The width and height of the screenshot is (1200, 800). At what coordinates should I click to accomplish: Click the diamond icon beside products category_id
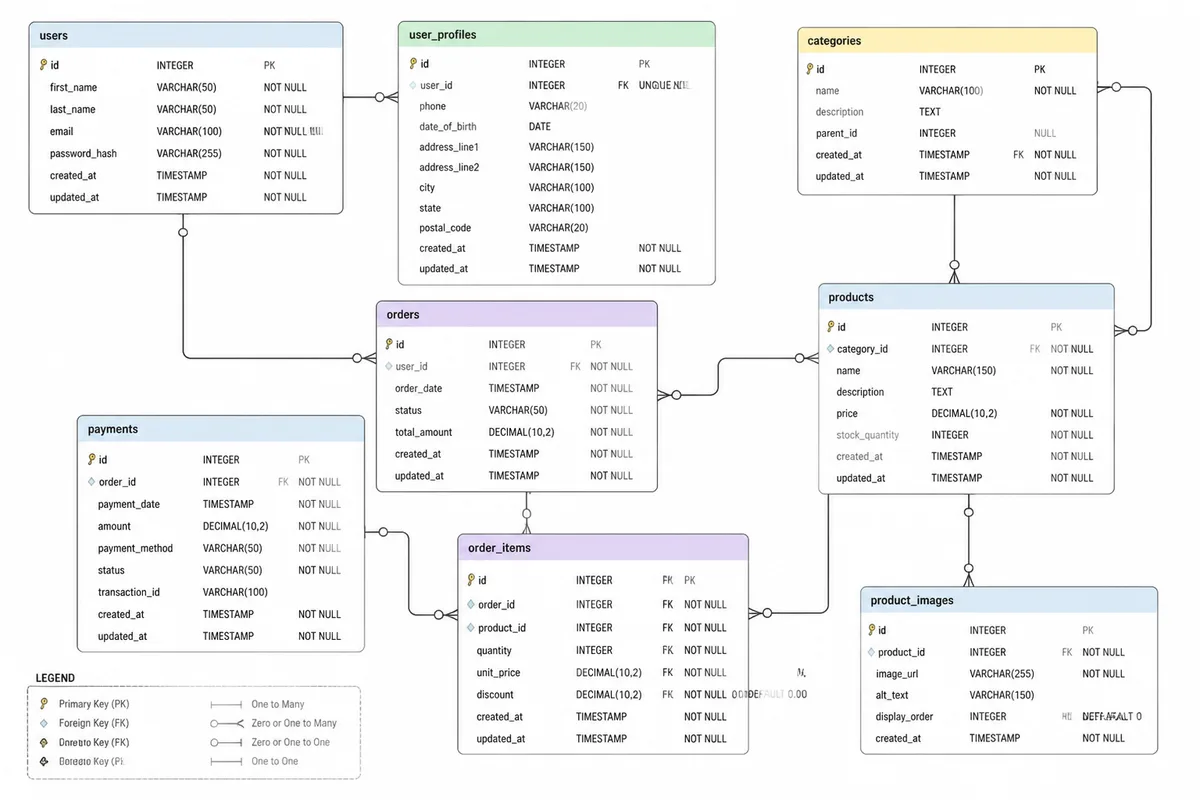pos(830,349)
